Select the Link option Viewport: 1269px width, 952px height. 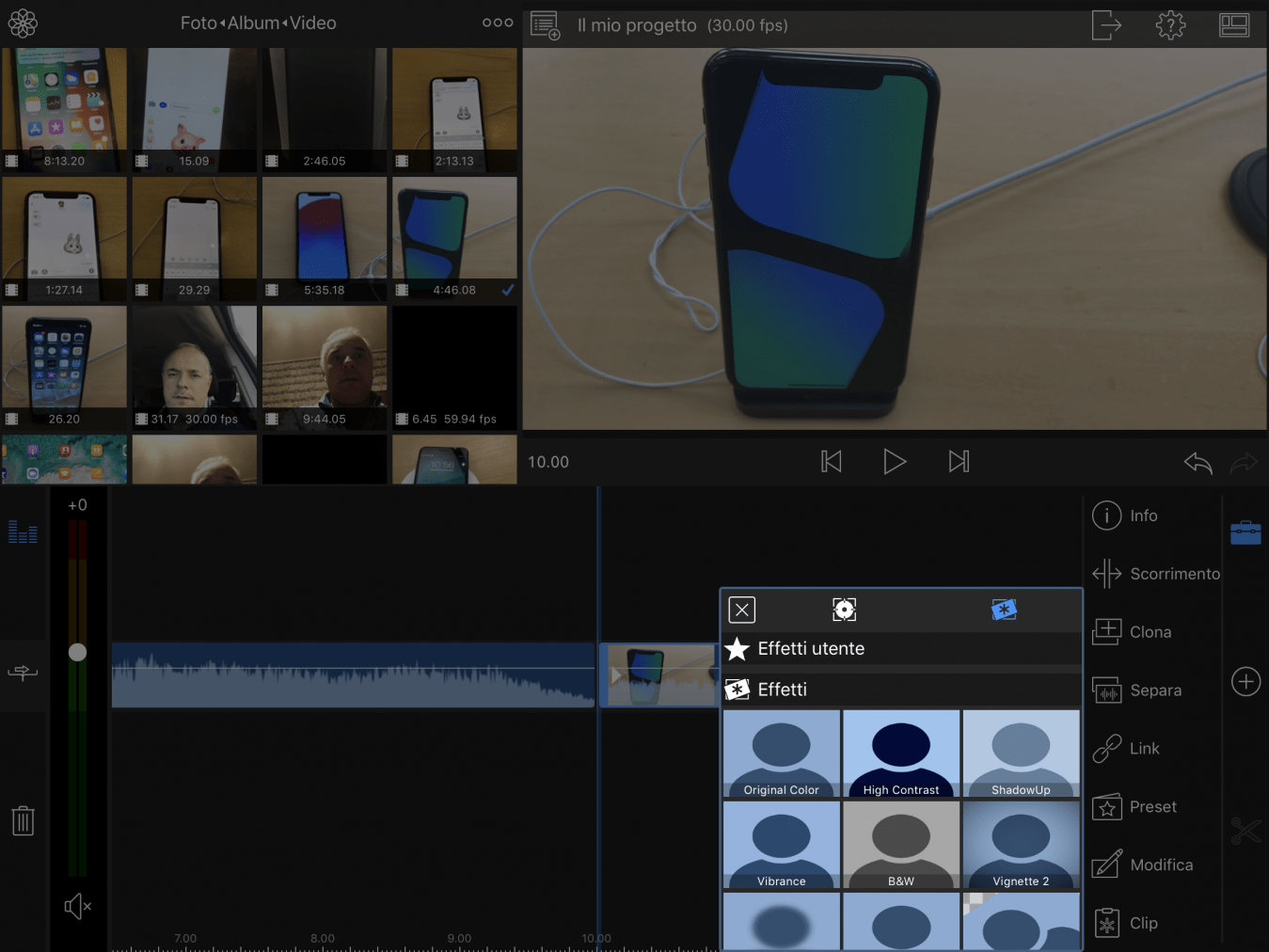click(x=1126, y=749)
